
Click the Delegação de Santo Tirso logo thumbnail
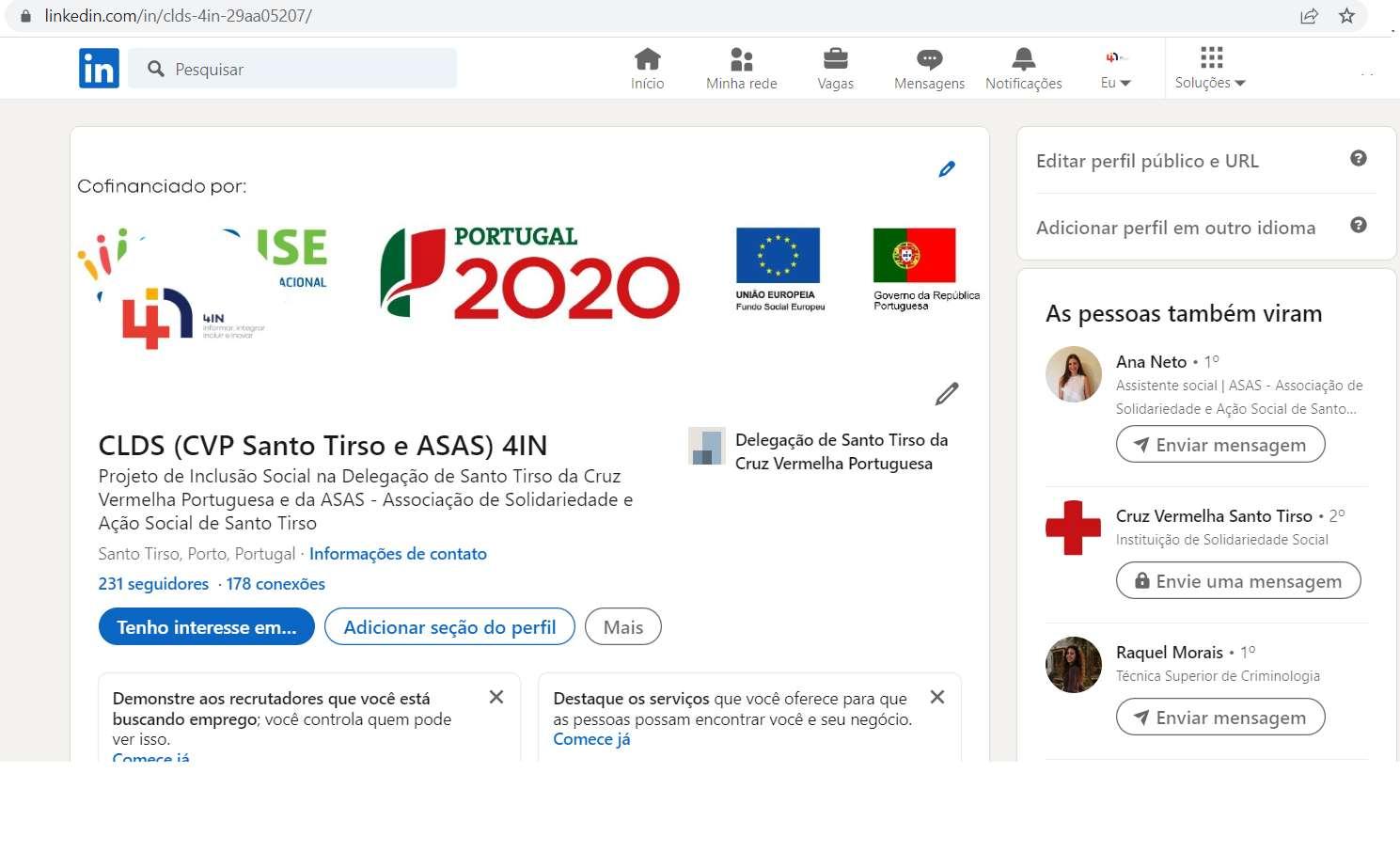coord(706,446)
